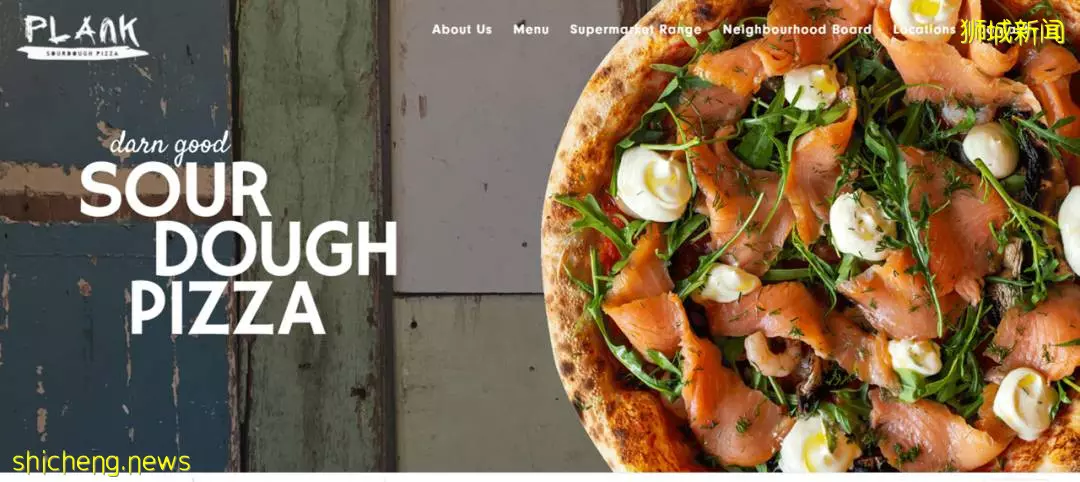The width and height of the screenshot is (1080, 482).
Task: Open the Neighbourhood Board page
Action: pyautogui.click(x=797, y=30)
